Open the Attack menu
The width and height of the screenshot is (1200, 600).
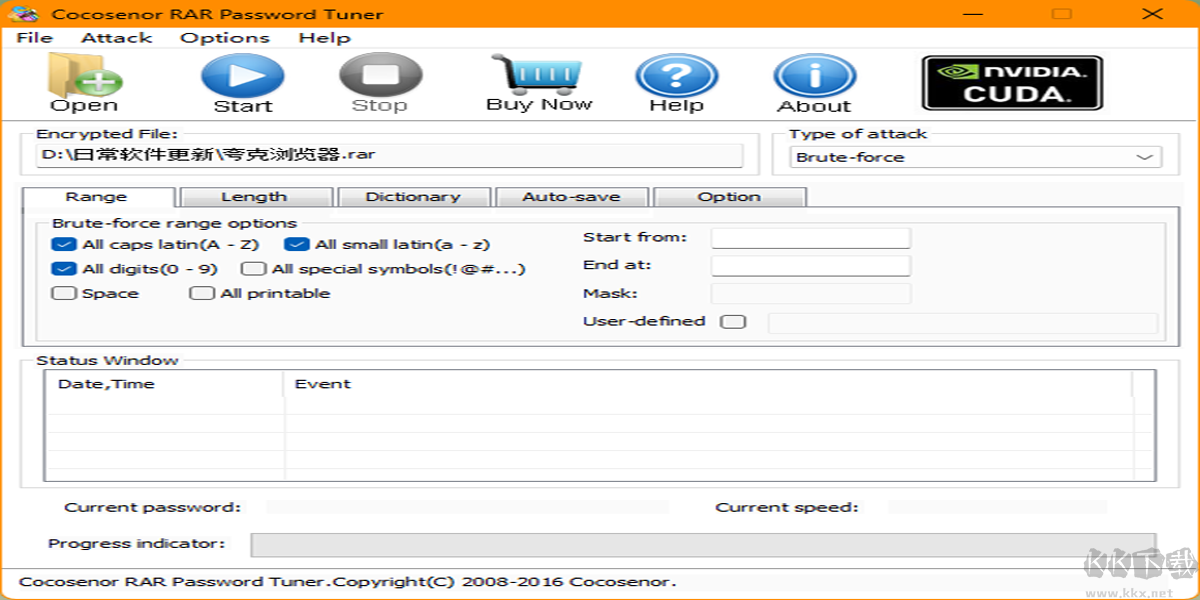pos(116,38)
